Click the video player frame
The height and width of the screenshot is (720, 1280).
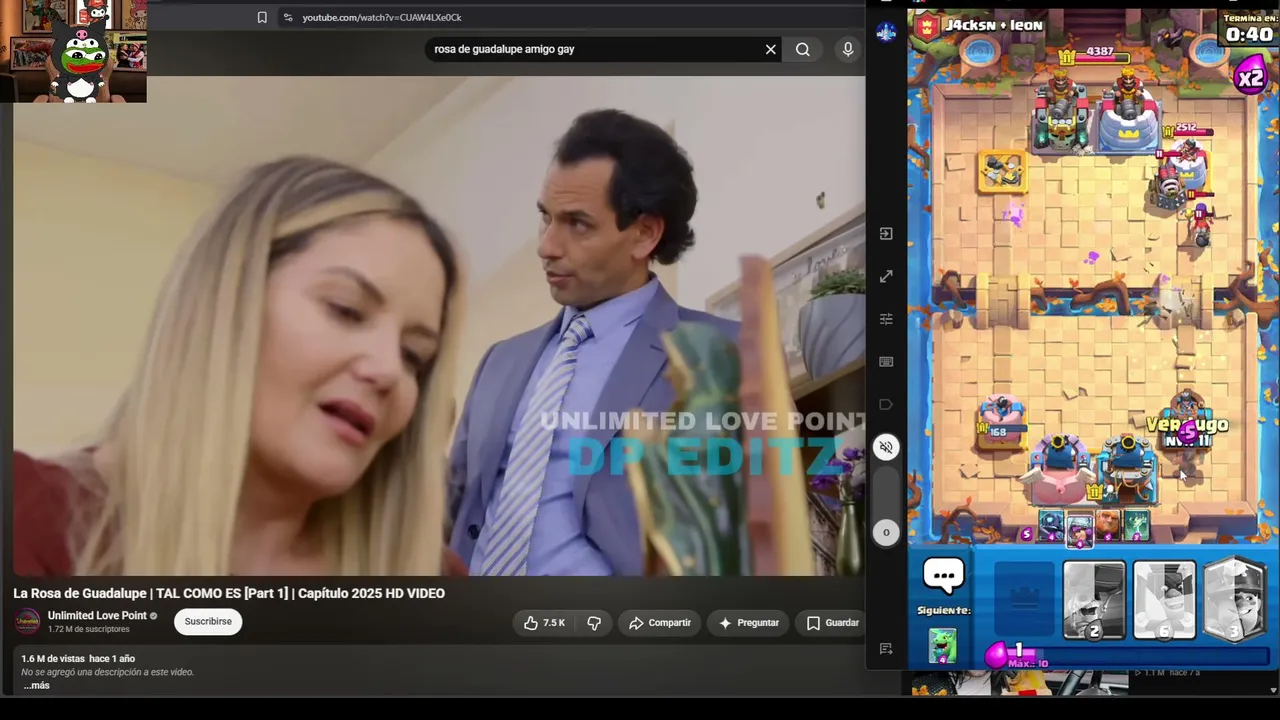(438, 326)
